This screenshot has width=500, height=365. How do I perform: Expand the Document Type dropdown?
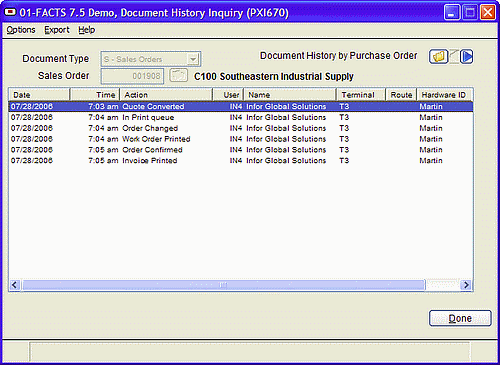pos(193,59)
